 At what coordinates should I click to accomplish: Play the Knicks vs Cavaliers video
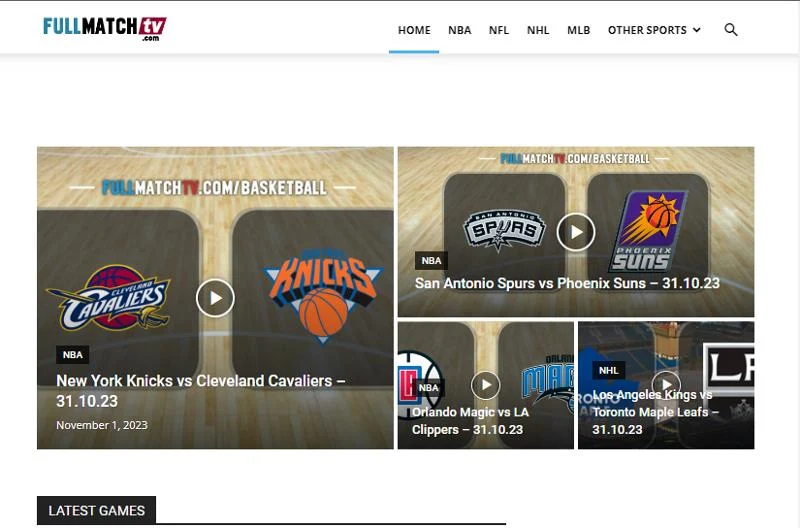pyautogui.click(x=215, y=298)
